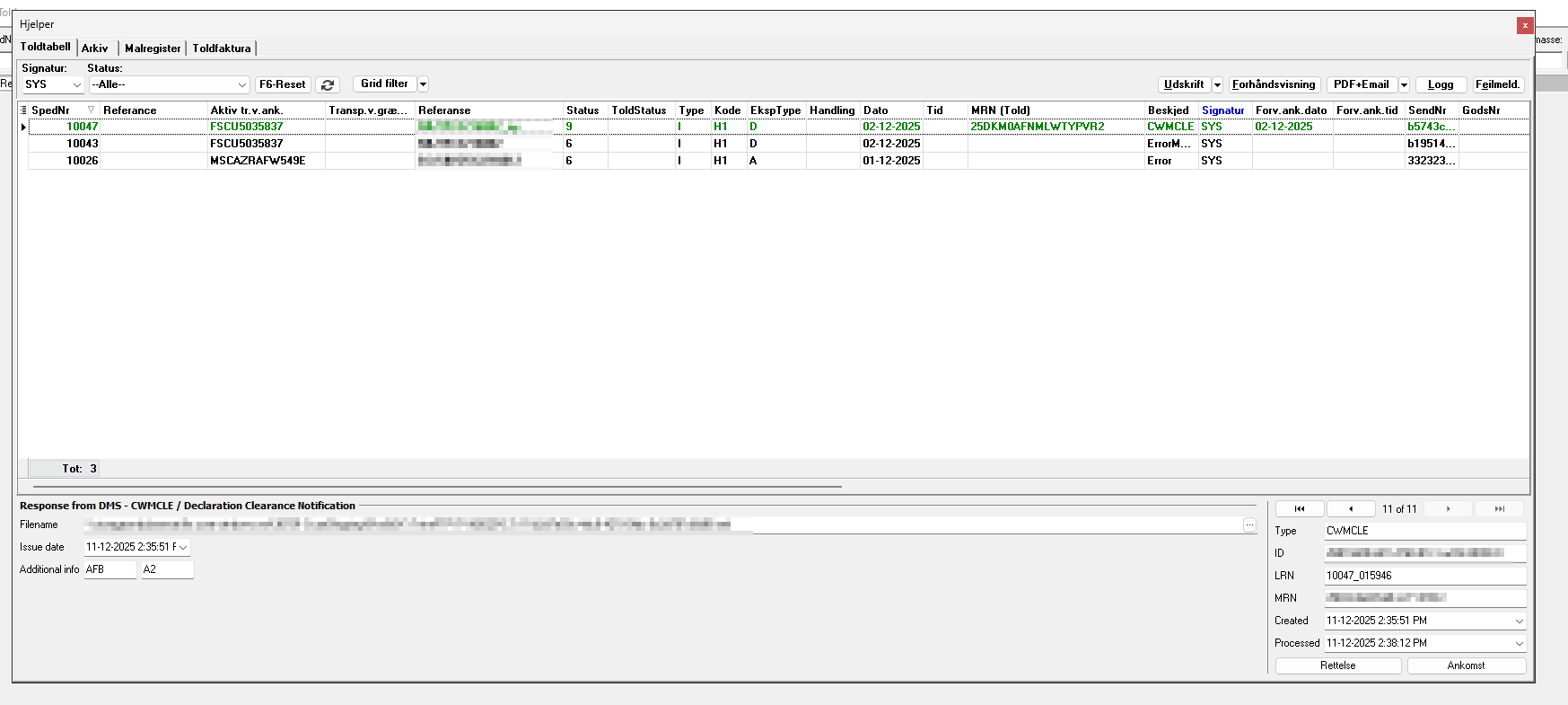Switch to the Arkiv tab

point(94,48)
